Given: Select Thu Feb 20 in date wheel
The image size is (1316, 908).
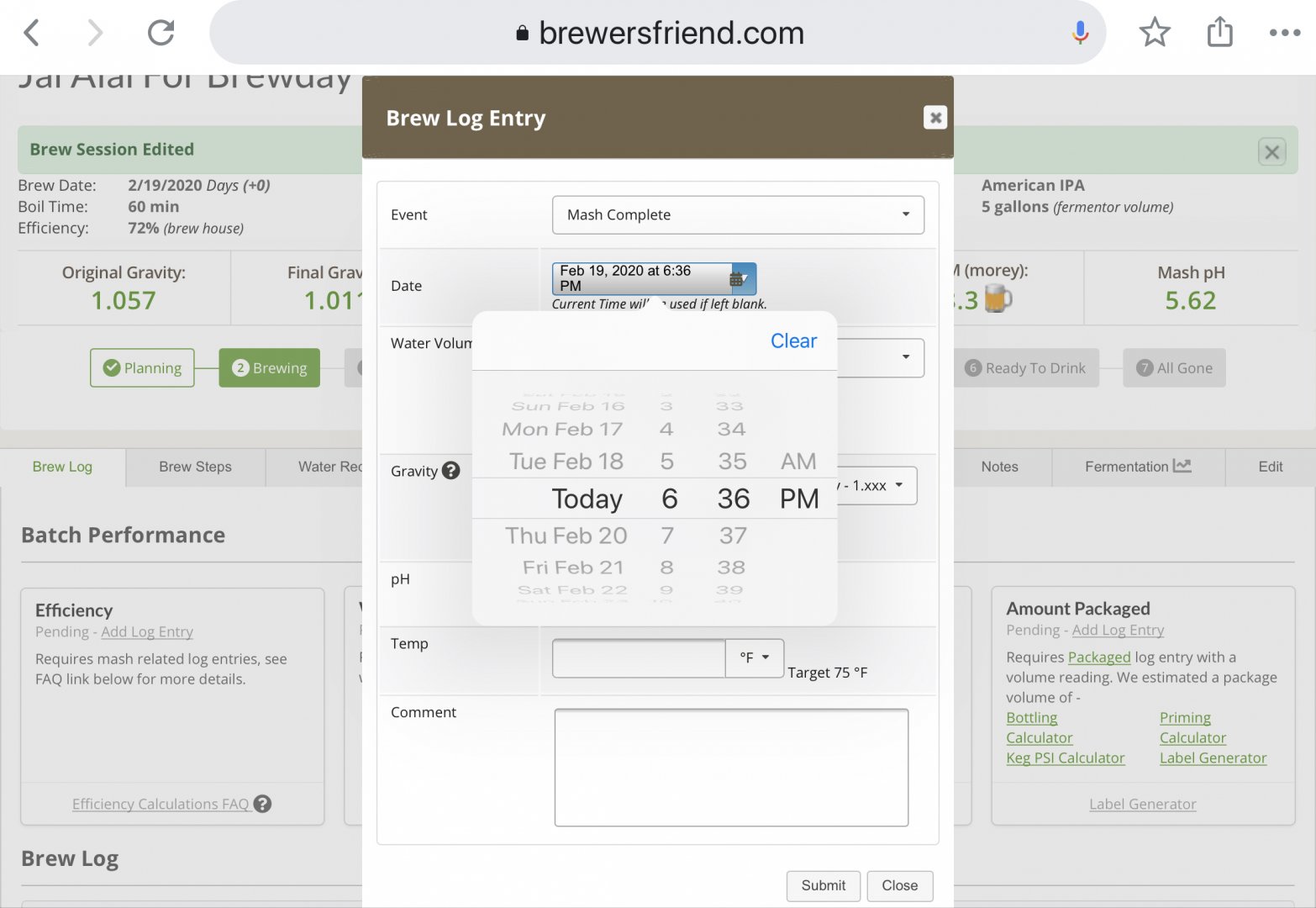Looking at the screenshot, I should (566, 536).
